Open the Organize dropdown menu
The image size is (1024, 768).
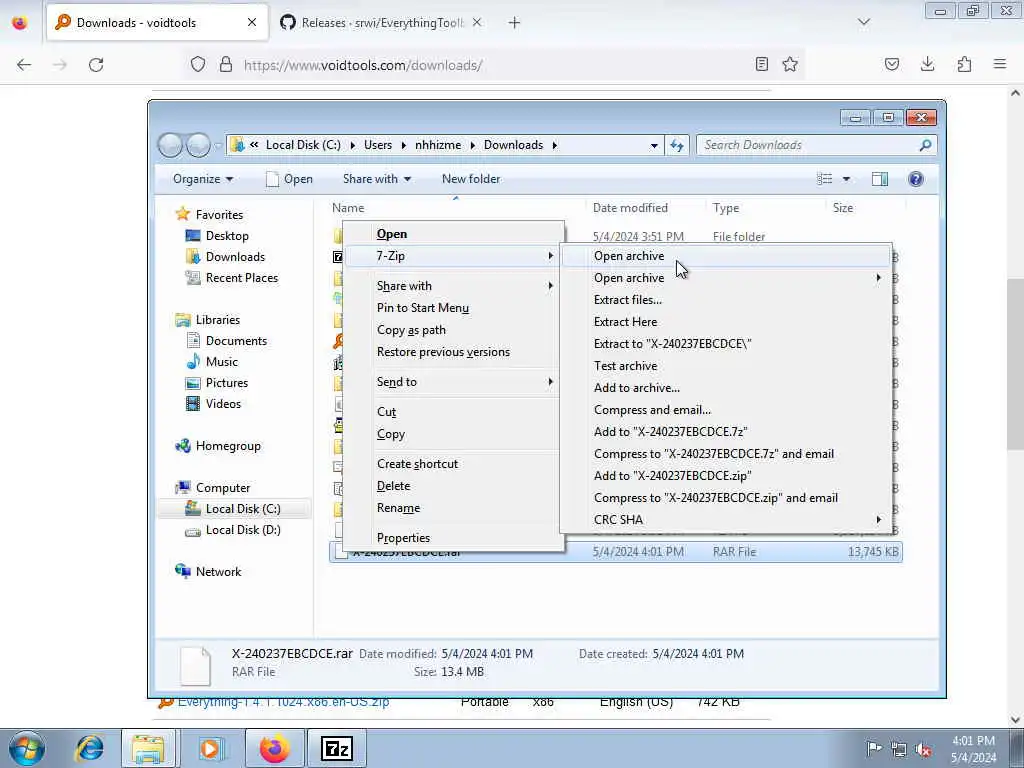202,179
